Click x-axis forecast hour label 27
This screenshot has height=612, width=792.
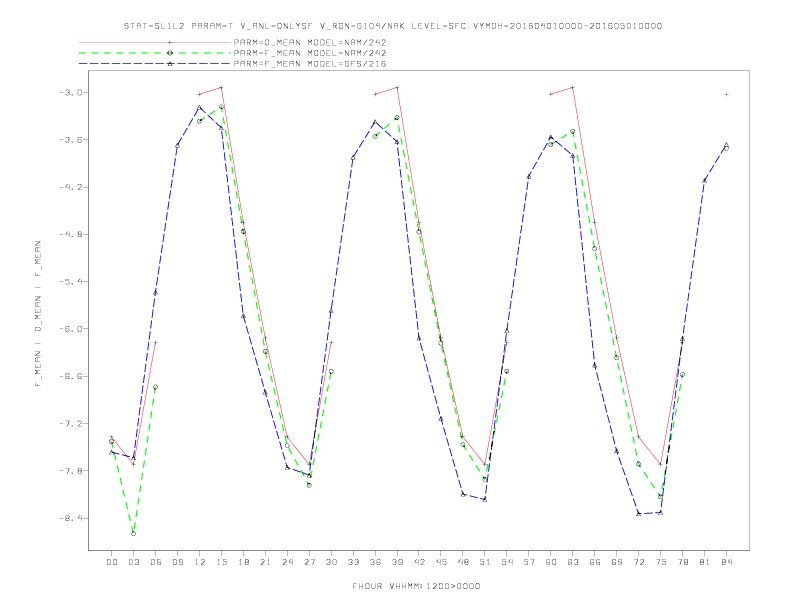click(309, 562)
